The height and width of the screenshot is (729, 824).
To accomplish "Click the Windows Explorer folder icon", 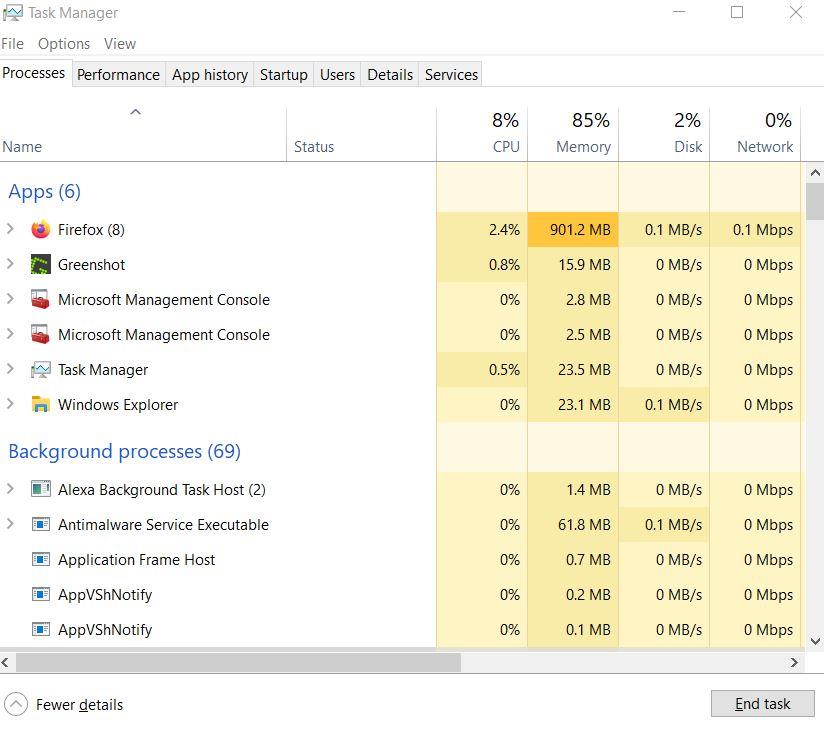I will (40, 405).
